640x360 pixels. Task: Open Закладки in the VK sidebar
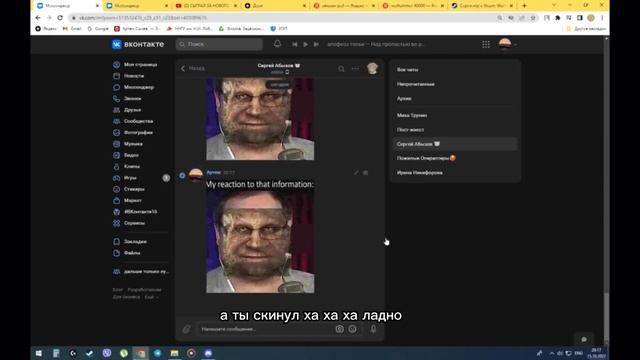point(135,242)
